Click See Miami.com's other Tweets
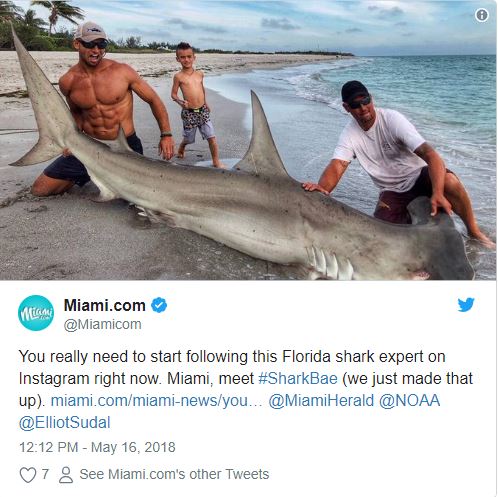This screenshot has width=498, height=497. (x=174, y=474)
